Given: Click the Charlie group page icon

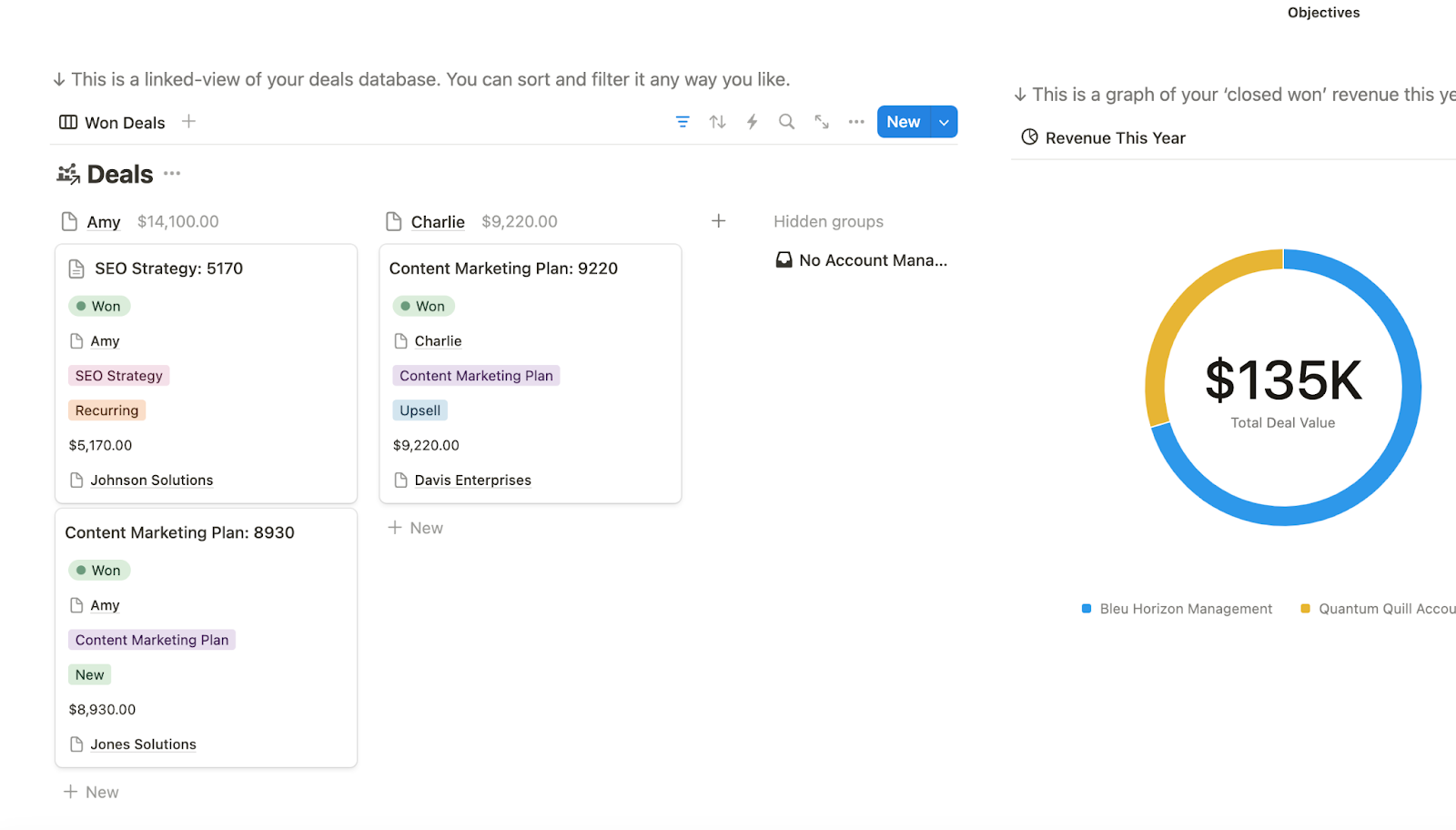Looking at the screenshot, I should (394, 221).
